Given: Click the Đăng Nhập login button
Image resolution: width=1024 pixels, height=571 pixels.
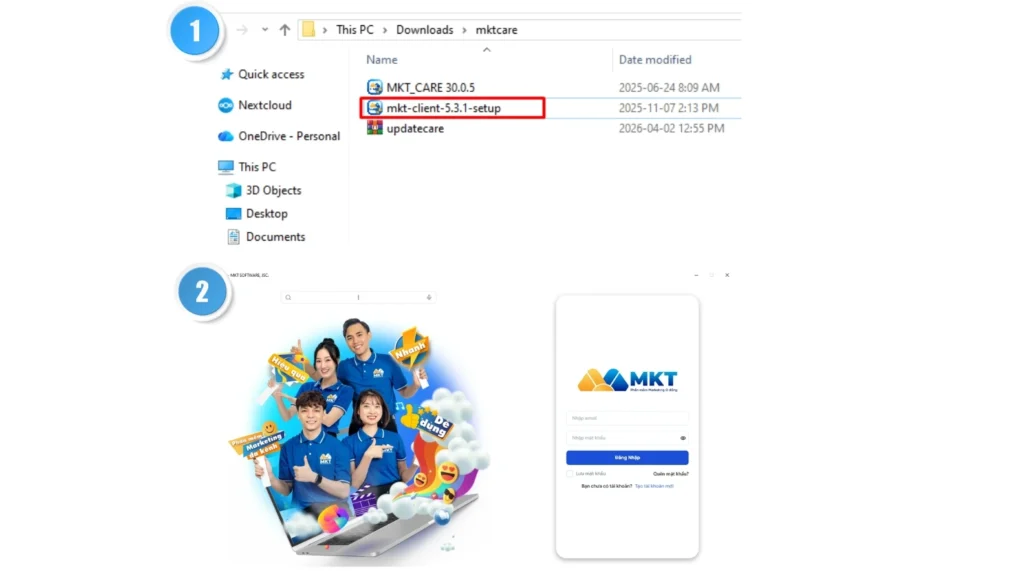Looking at the screenshot, I should pyautogui.click(x=627, y=457).
